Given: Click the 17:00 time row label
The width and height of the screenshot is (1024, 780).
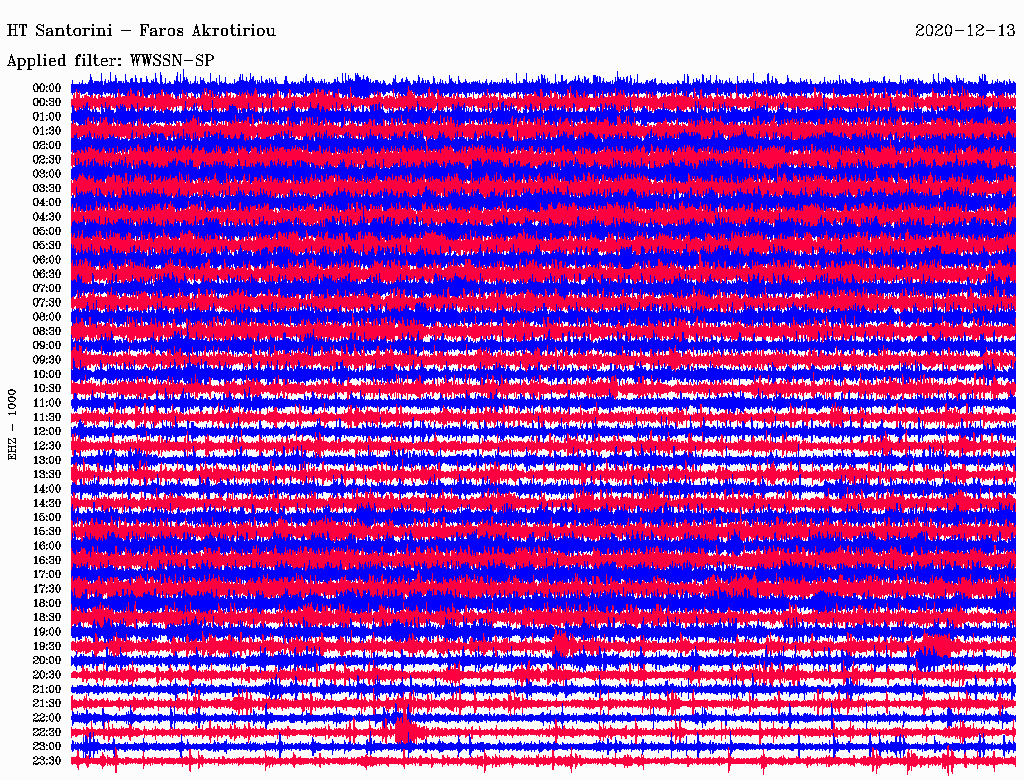Looking at the screenshot, I should point(47,574).
